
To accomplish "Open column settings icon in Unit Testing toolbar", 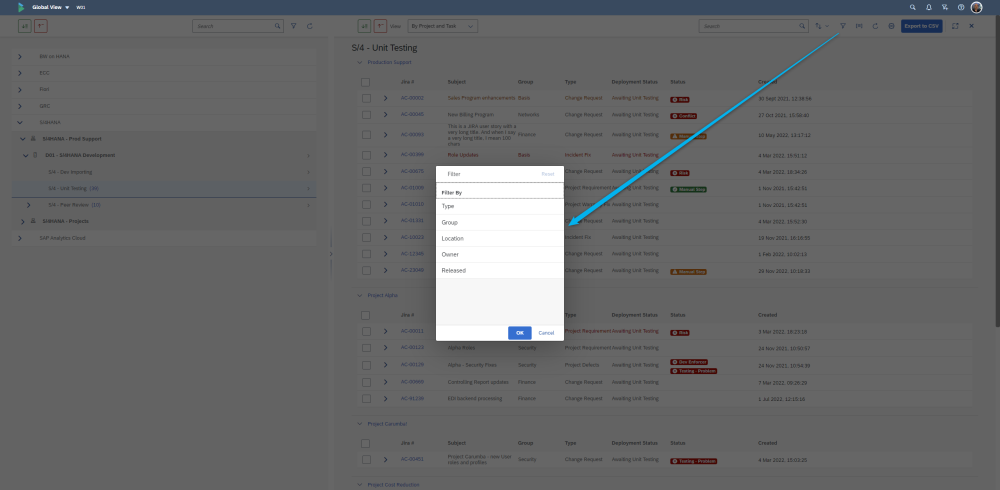I will 859,26.
